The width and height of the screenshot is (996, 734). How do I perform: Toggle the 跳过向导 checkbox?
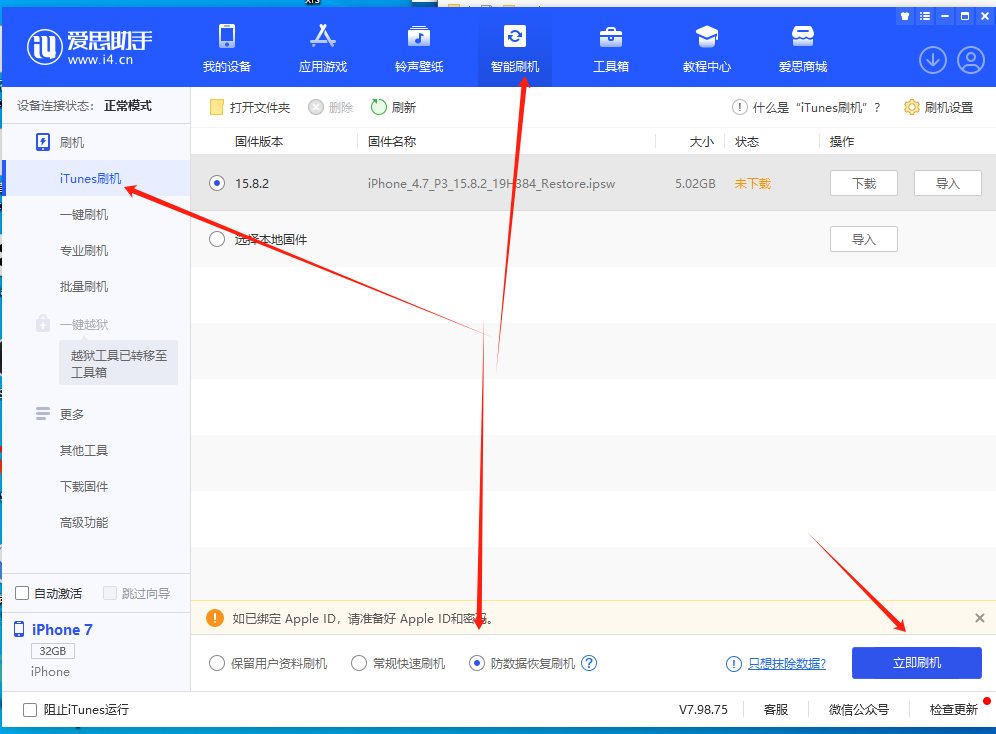pyautogui.click(x=110, y=593)
